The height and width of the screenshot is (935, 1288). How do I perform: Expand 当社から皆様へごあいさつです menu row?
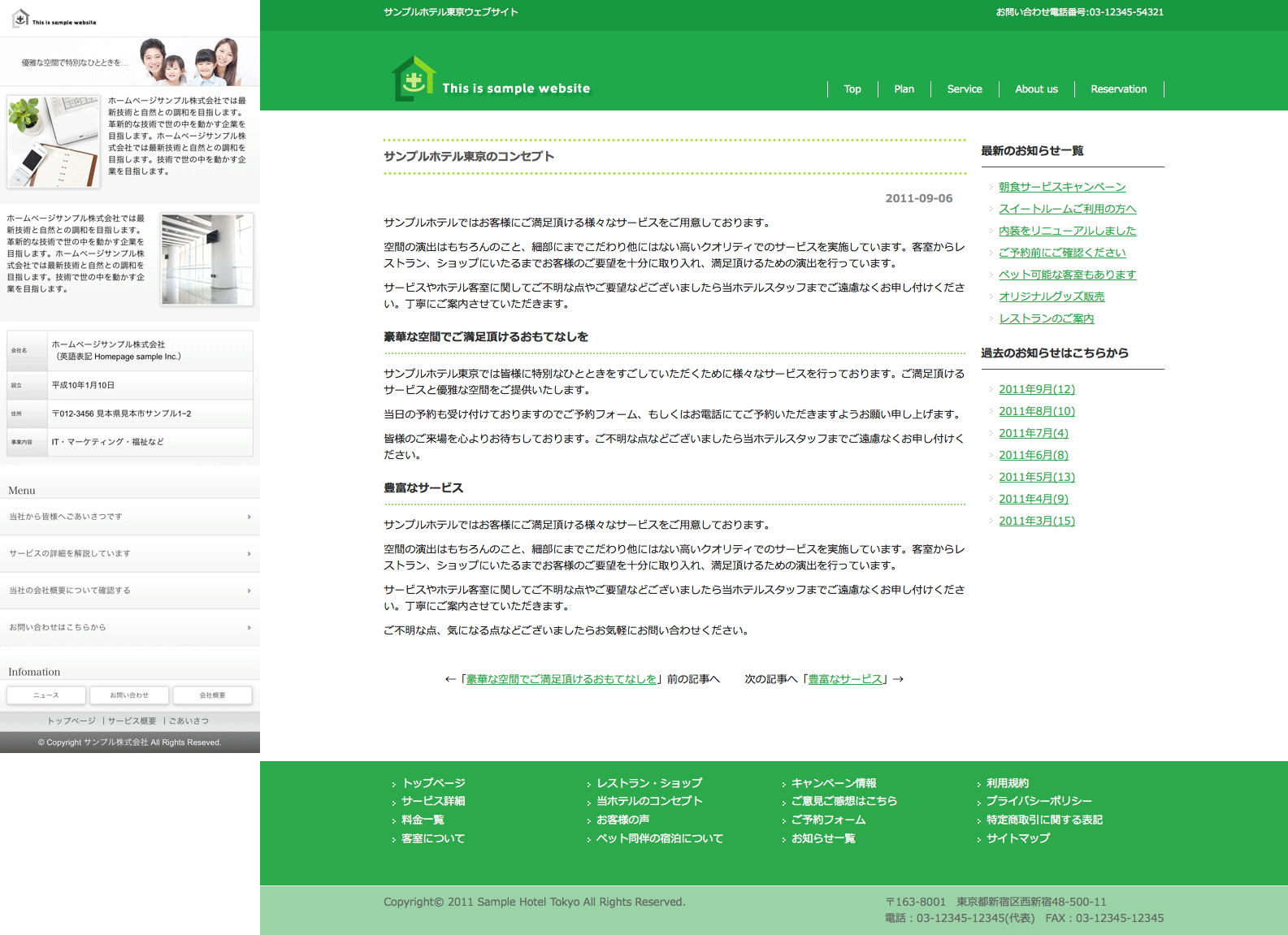(x=130, y=517)
